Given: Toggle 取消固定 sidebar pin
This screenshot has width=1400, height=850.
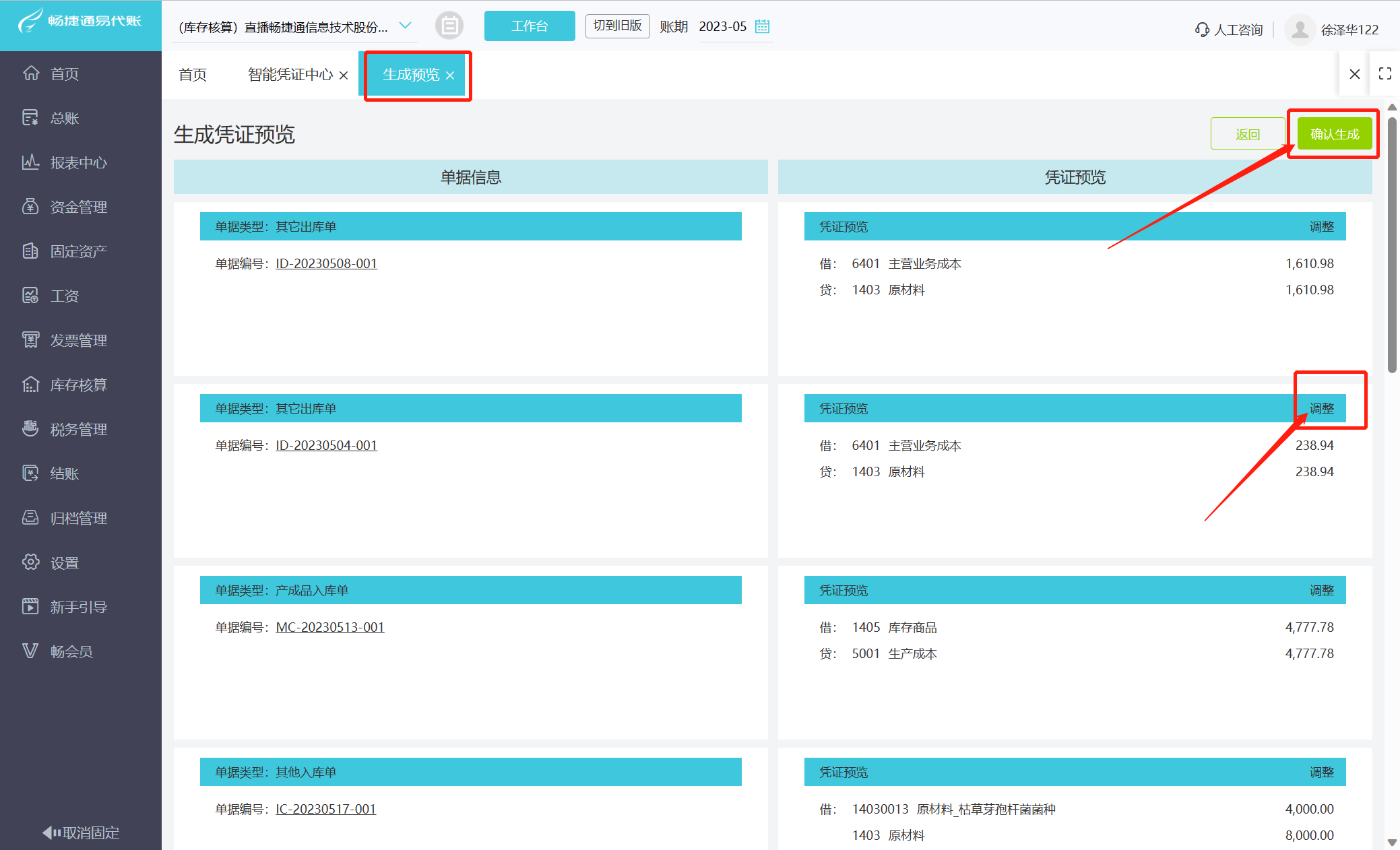Looking at the screenshot, I should click(x=80, y=832).
